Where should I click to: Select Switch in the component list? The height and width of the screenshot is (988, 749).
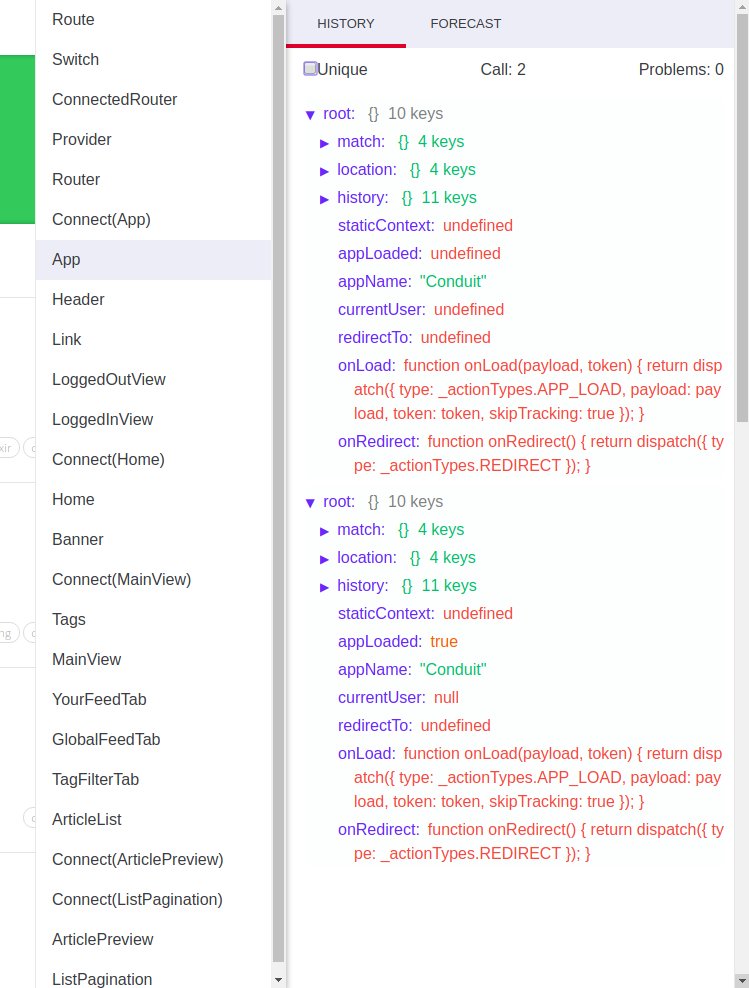coord(154,59)
